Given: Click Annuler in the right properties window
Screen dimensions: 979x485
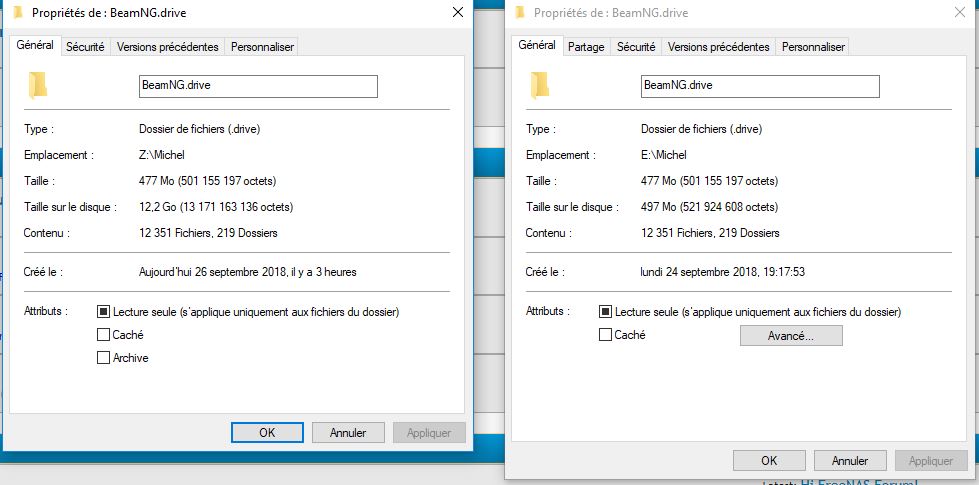Looking at the screenshot, I should [x=850, y=461].
